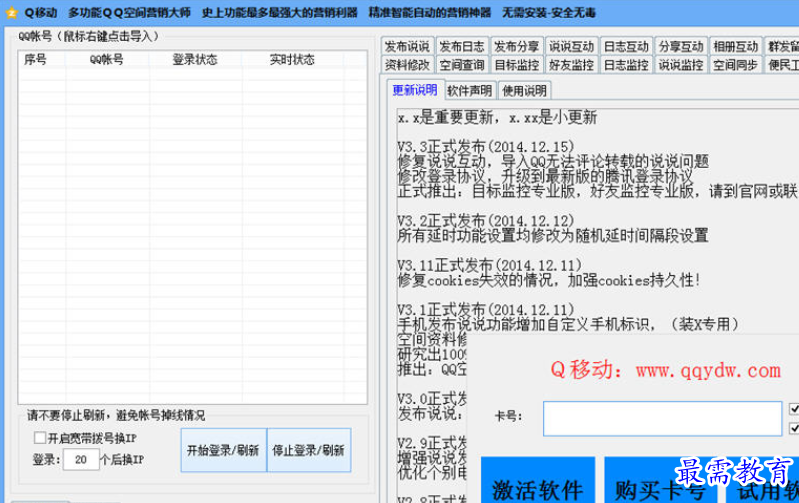Select the 分享互动 tab
This screenshot has height=503, width=799.
[681, 46]
